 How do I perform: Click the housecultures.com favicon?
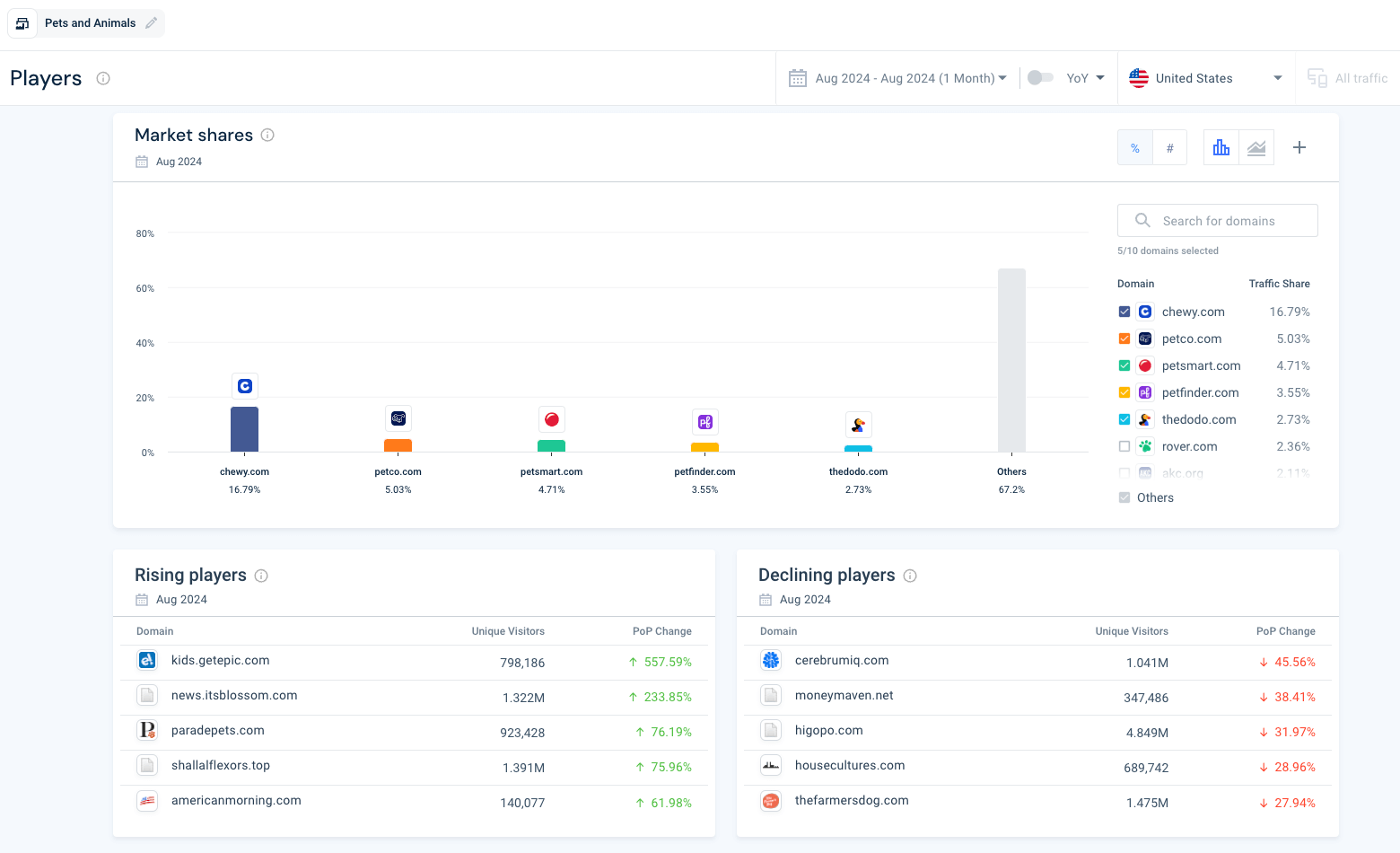(771, 765)
